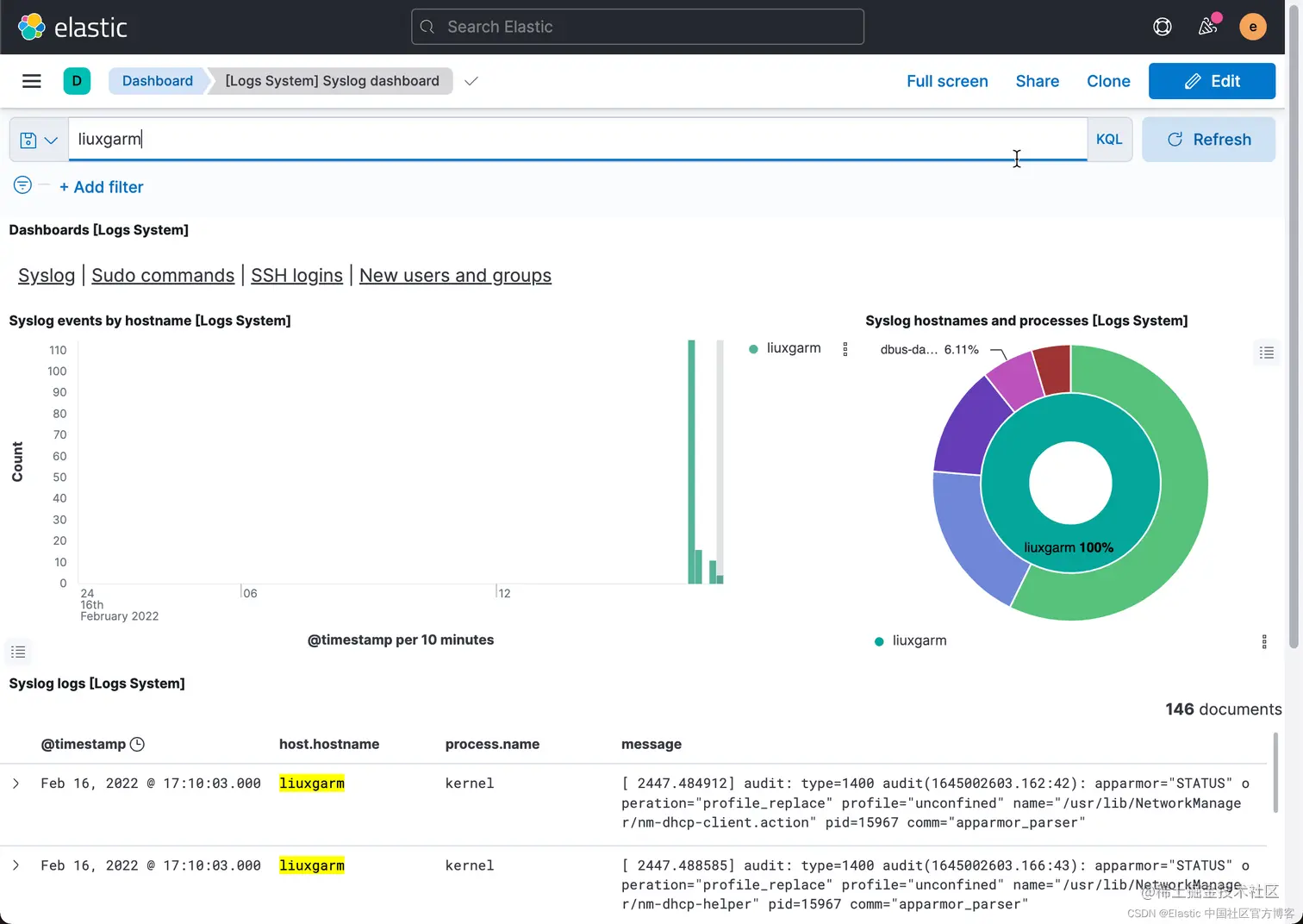The image size is (1303, 924).
Task: Expand the first kernel log row
Action: [x=16, y=784]
